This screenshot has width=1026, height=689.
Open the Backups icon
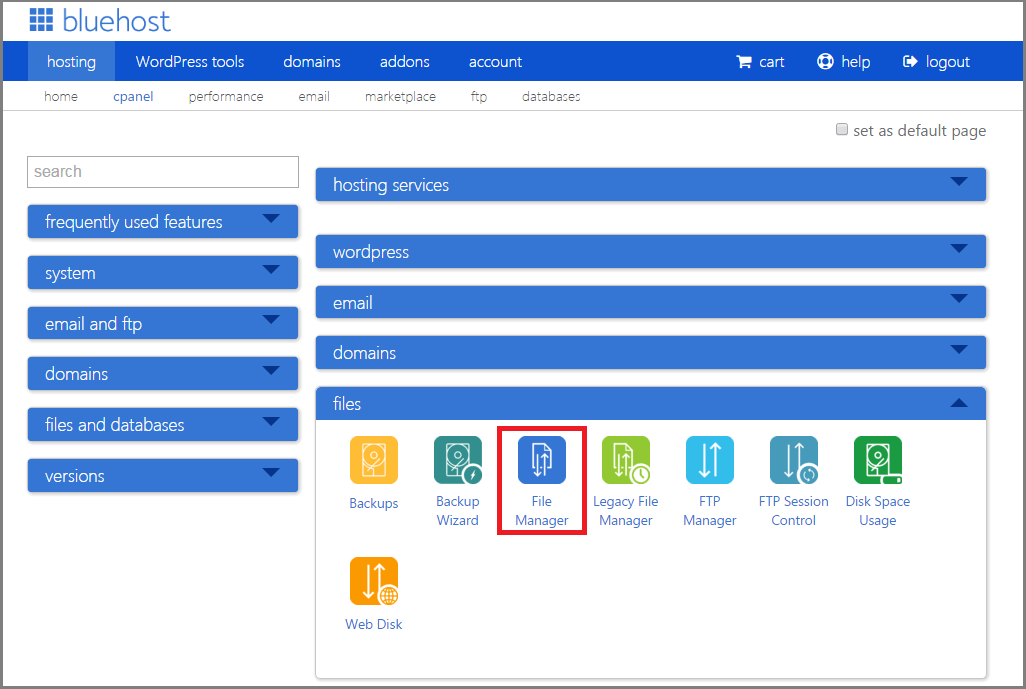coord(374,460)
